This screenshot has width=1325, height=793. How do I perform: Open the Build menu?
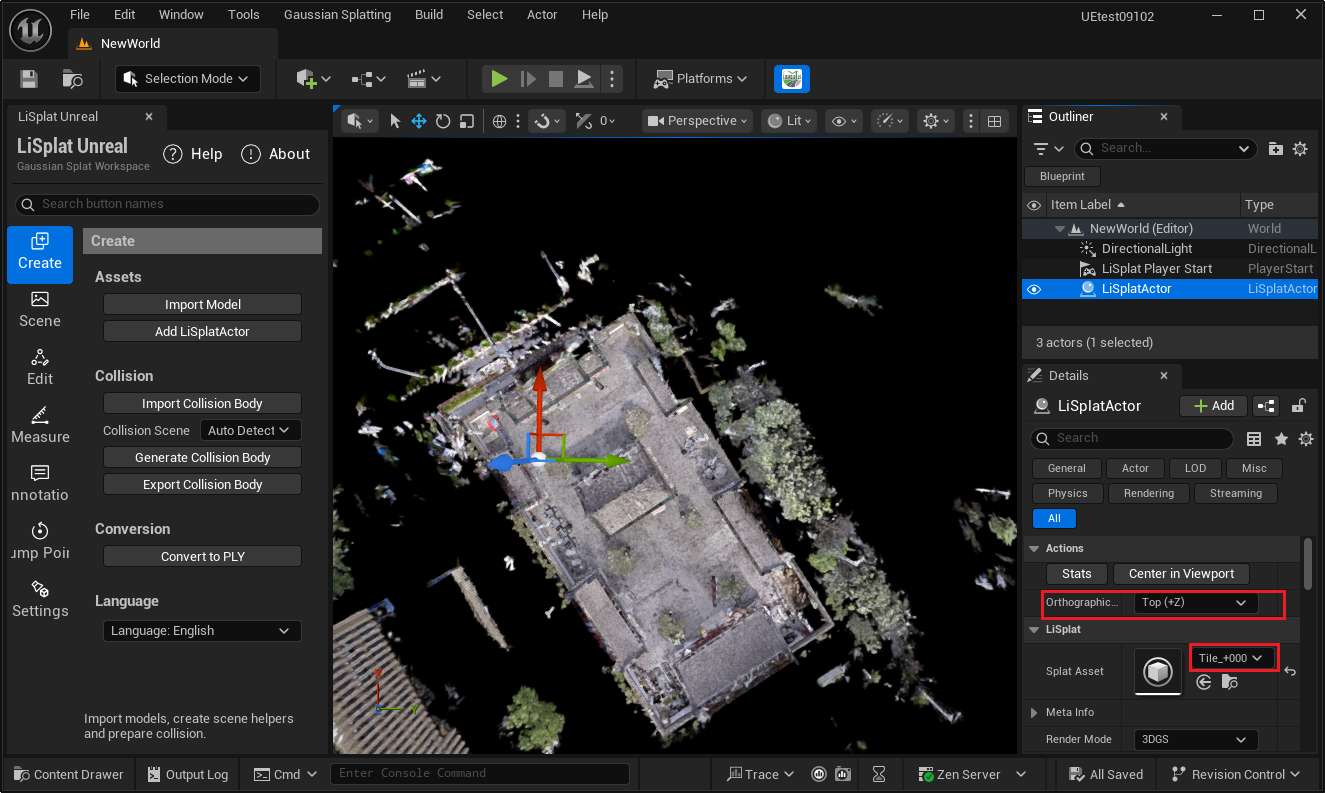(x=429, y=15)
